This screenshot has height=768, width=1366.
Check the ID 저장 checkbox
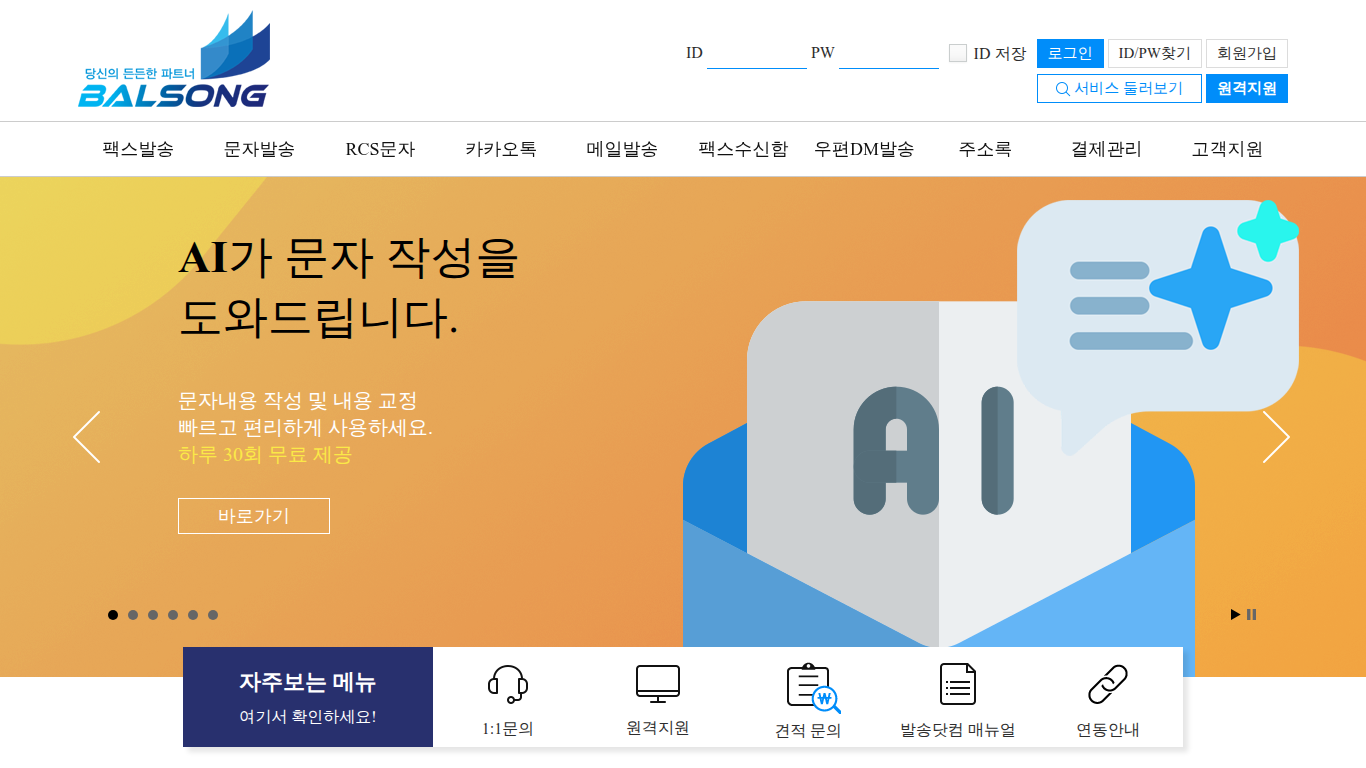(958, 53)
